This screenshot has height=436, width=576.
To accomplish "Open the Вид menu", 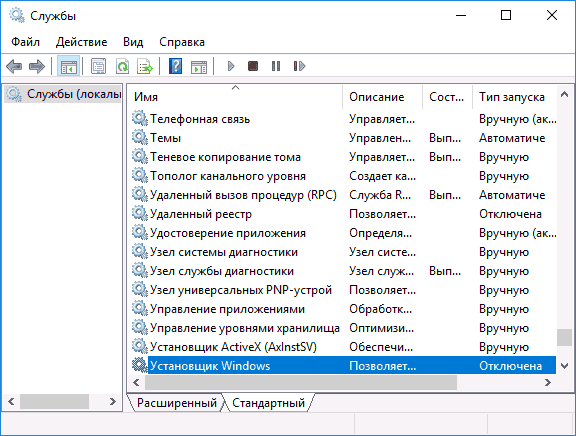I will point(133,42).
